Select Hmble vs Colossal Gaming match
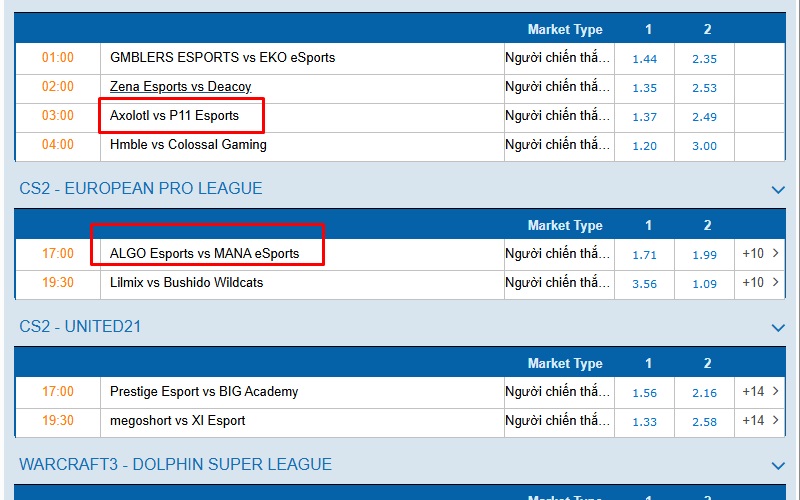This screenshot has width=800, height=500. click(x=188, y=145)
